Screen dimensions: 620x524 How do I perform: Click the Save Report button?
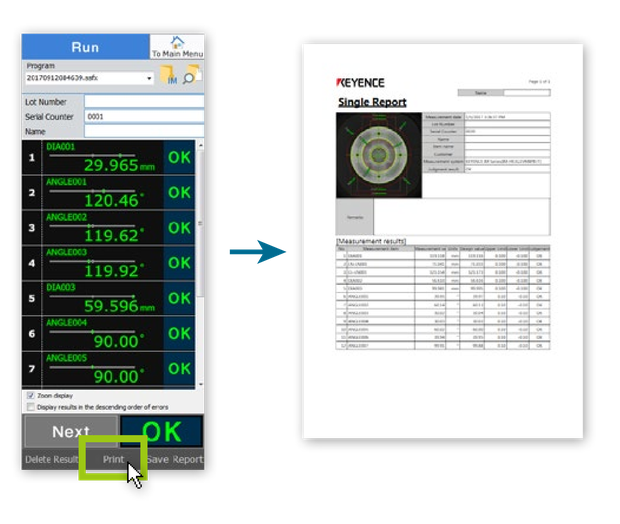(x=175, y=459)
